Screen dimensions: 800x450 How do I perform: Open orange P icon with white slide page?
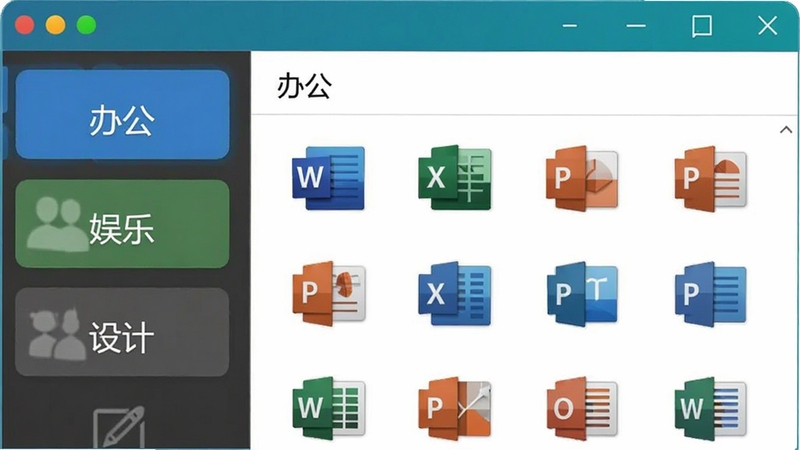point(329,293)
